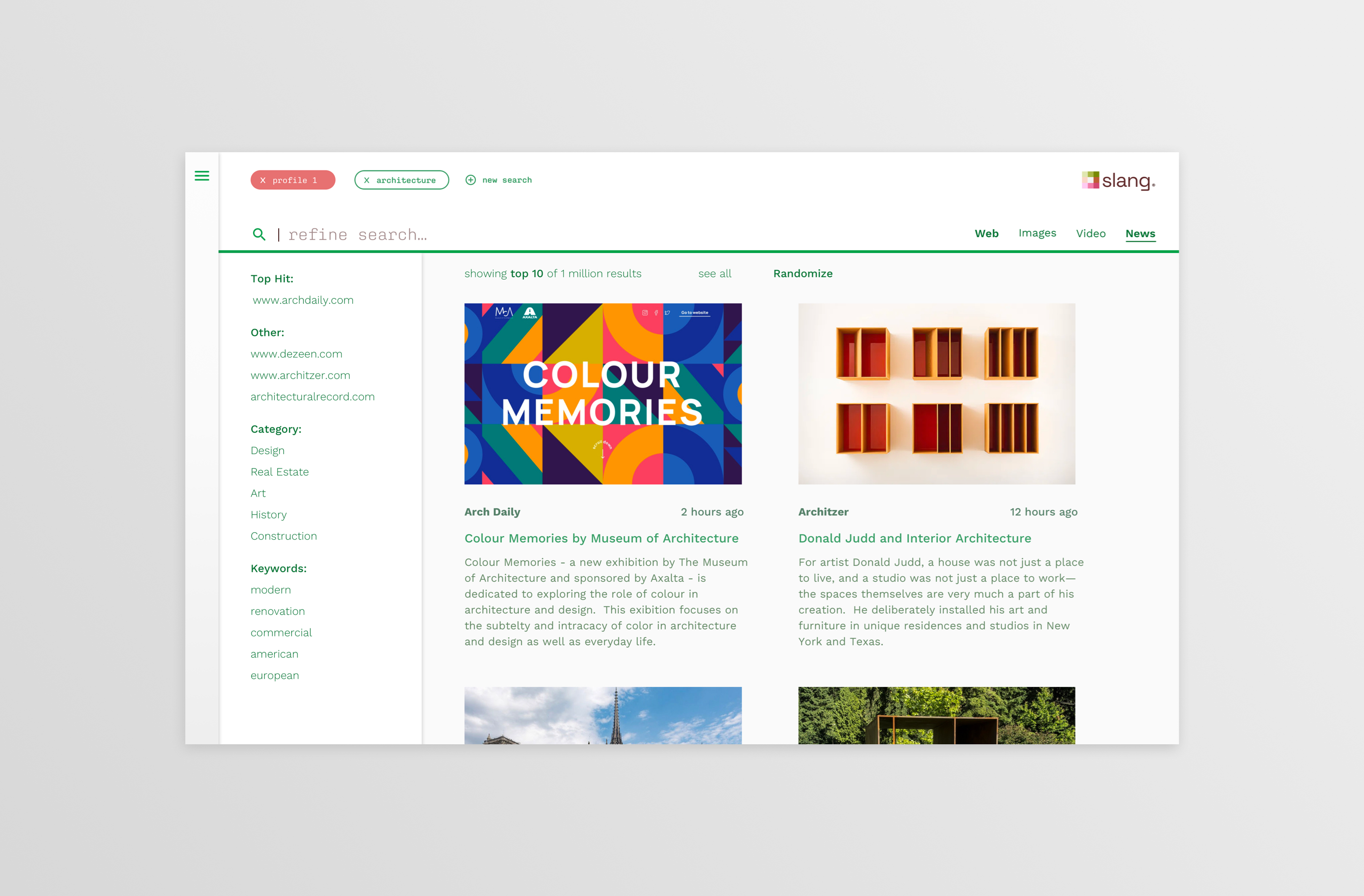Screen dimensions: 1364x896
Task: Select the modern keyword
Action: tap(270, 590)
